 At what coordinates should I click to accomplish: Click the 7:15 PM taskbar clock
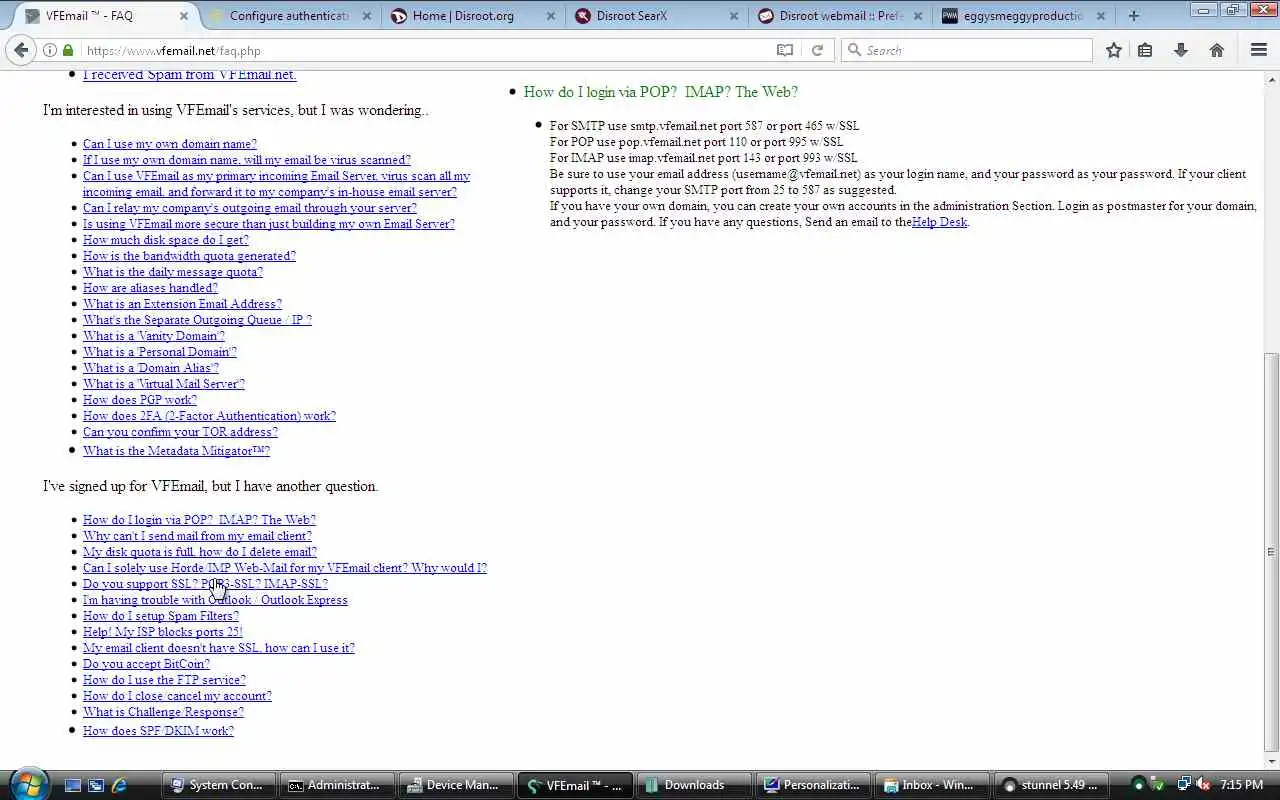pyautogui.click(x=1241, y=785)
